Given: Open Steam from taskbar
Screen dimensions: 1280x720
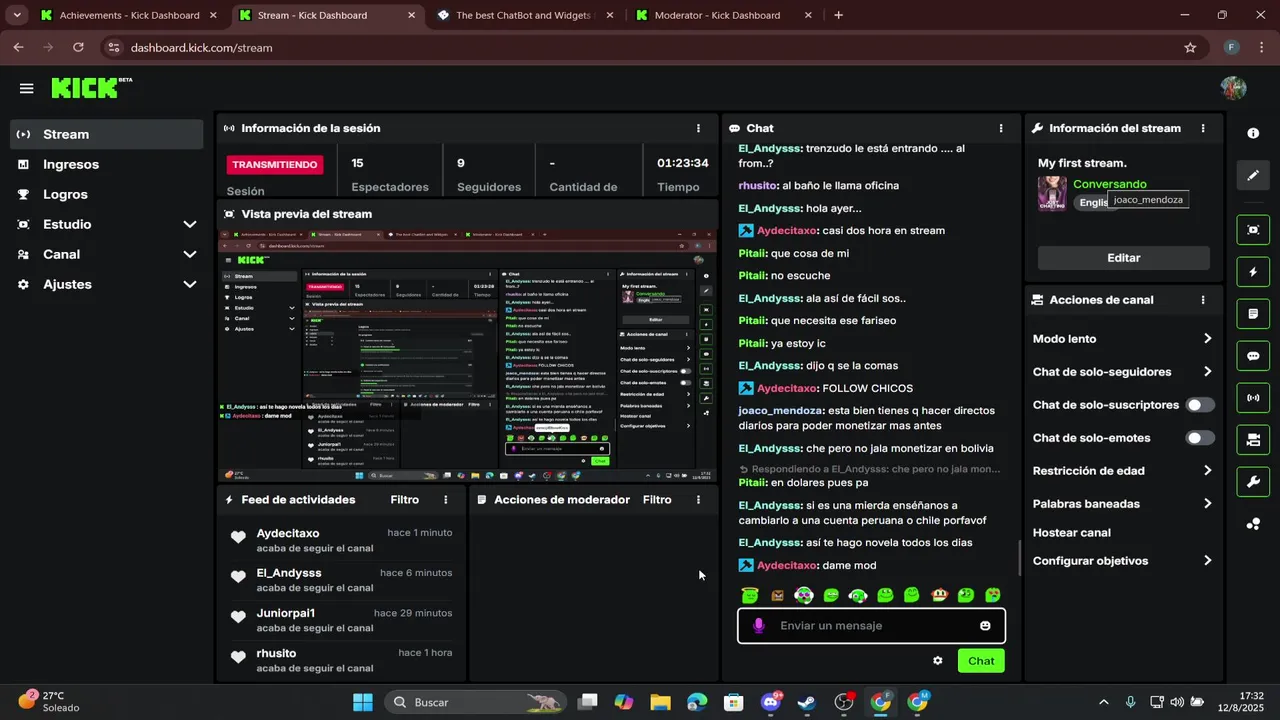Looking at the screenshot, I should 806,702.
